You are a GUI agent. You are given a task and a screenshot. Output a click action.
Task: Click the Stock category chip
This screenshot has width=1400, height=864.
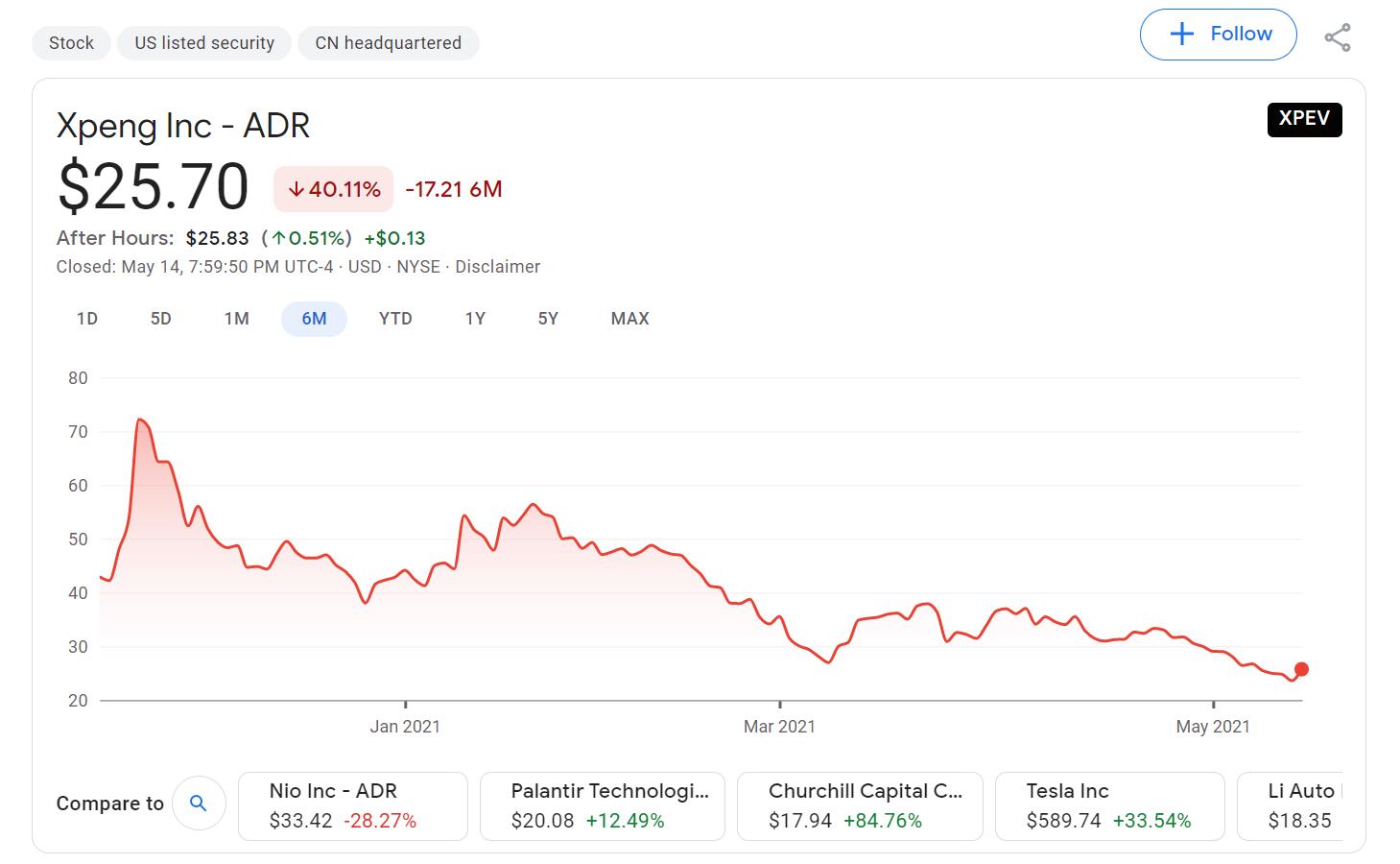coord(71,43)
